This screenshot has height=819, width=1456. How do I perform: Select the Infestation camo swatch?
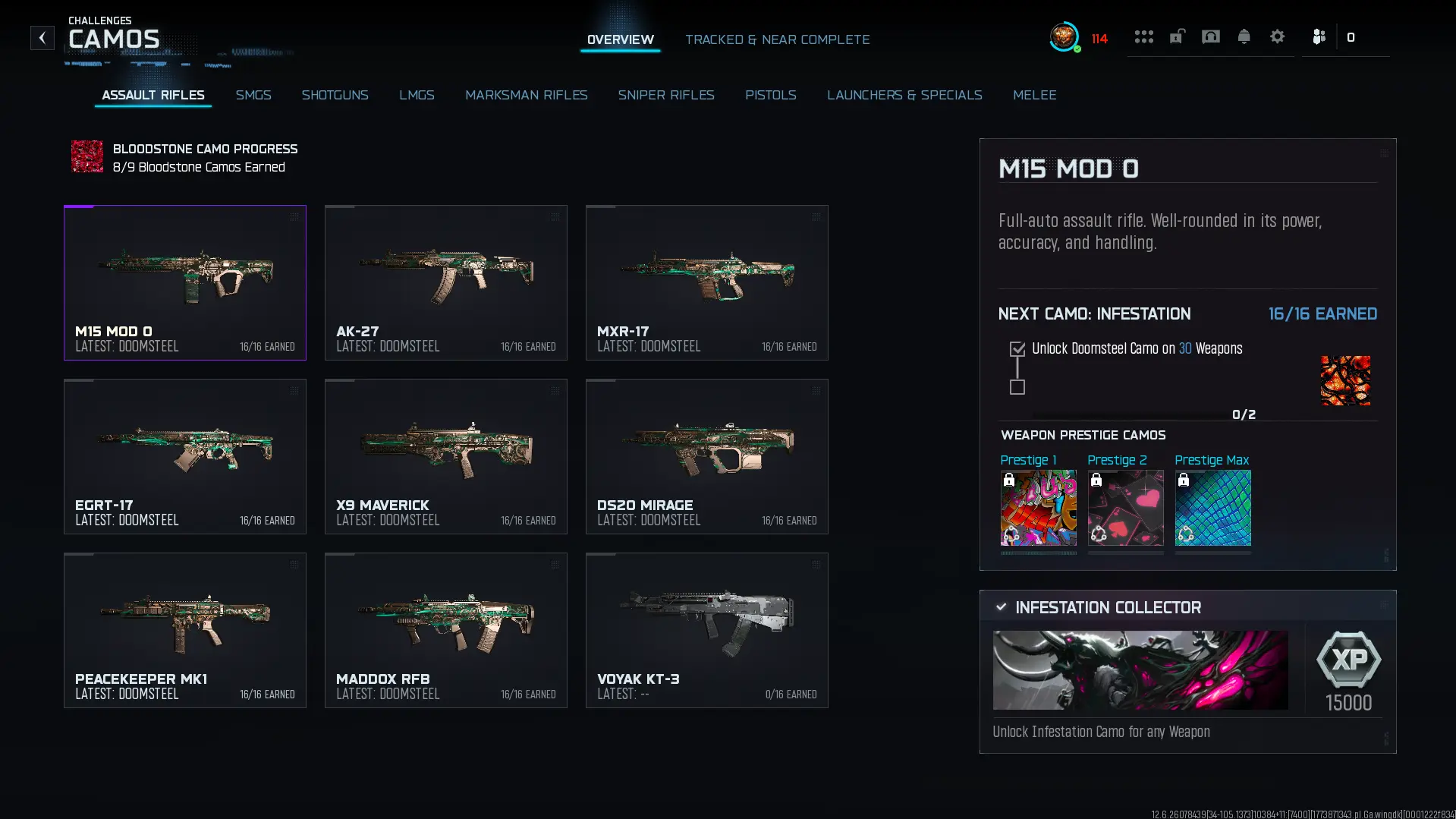coord(1345,380)
